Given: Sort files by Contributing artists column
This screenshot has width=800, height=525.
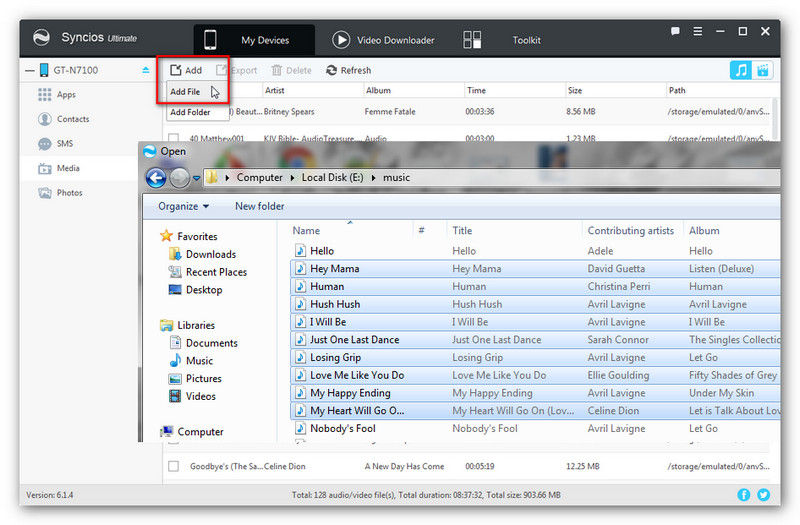Looking at the screenshot, I should click(631, 231).
